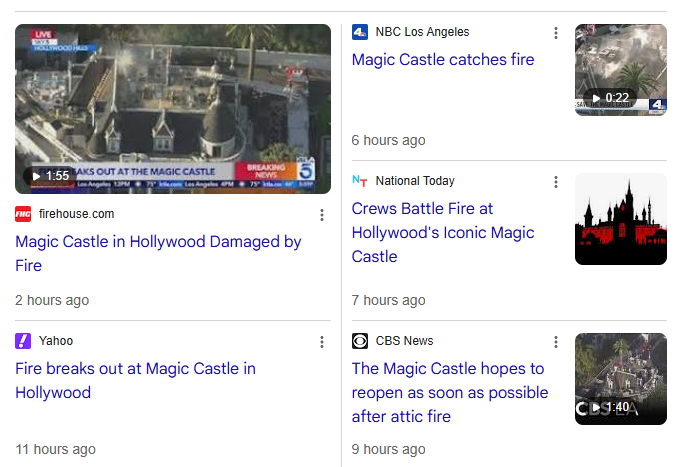
Task: Open more options for CBS News article
Action: (x=556, y=342)
